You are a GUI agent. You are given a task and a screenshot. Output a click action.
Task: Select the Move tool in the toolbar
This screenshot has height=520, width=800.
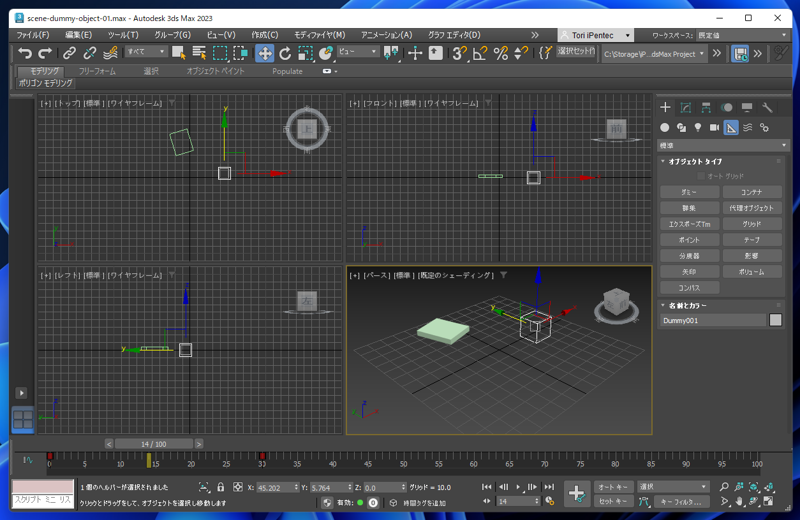(x=264, y=53)
